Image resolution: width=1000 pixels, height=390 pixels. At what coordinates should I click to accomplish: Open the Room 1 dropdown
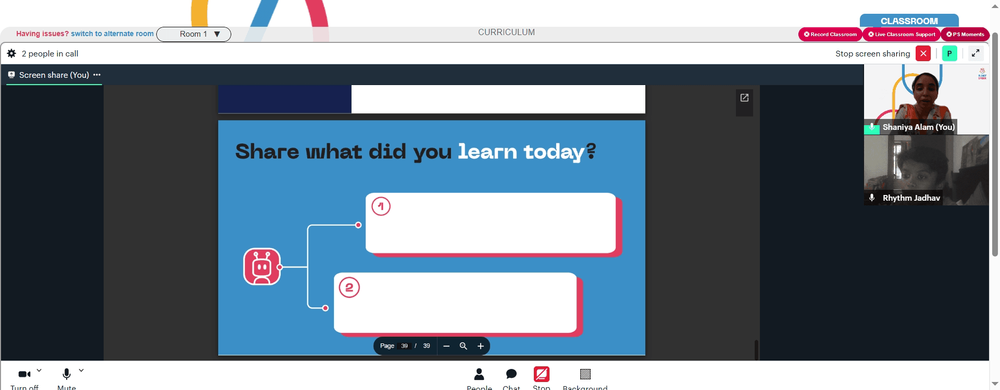[x=194, y=34]
